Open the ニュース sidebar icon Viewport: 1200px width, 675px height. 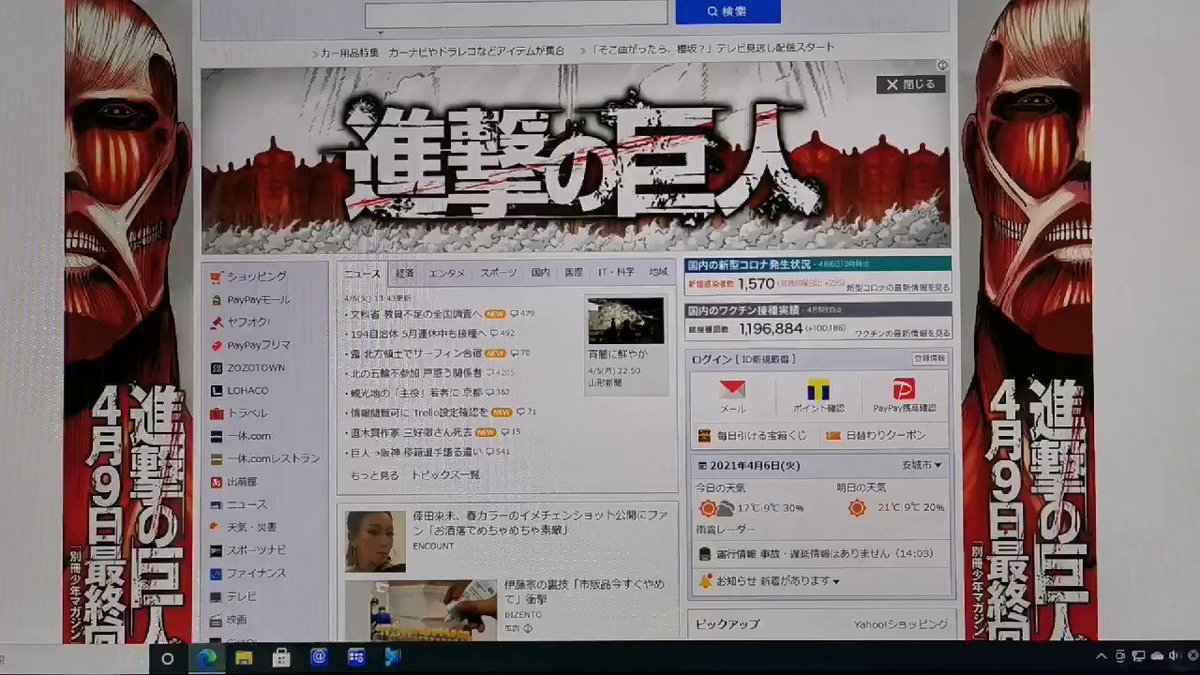pos(215,505)
